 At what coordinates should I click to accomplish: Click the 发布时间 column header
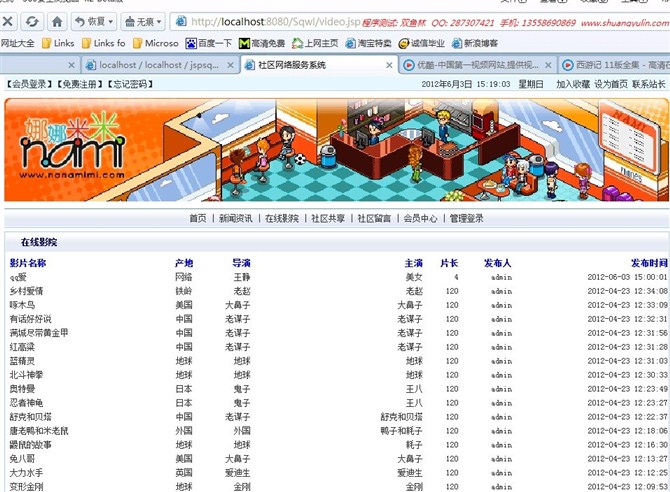(x=649, y=263)
